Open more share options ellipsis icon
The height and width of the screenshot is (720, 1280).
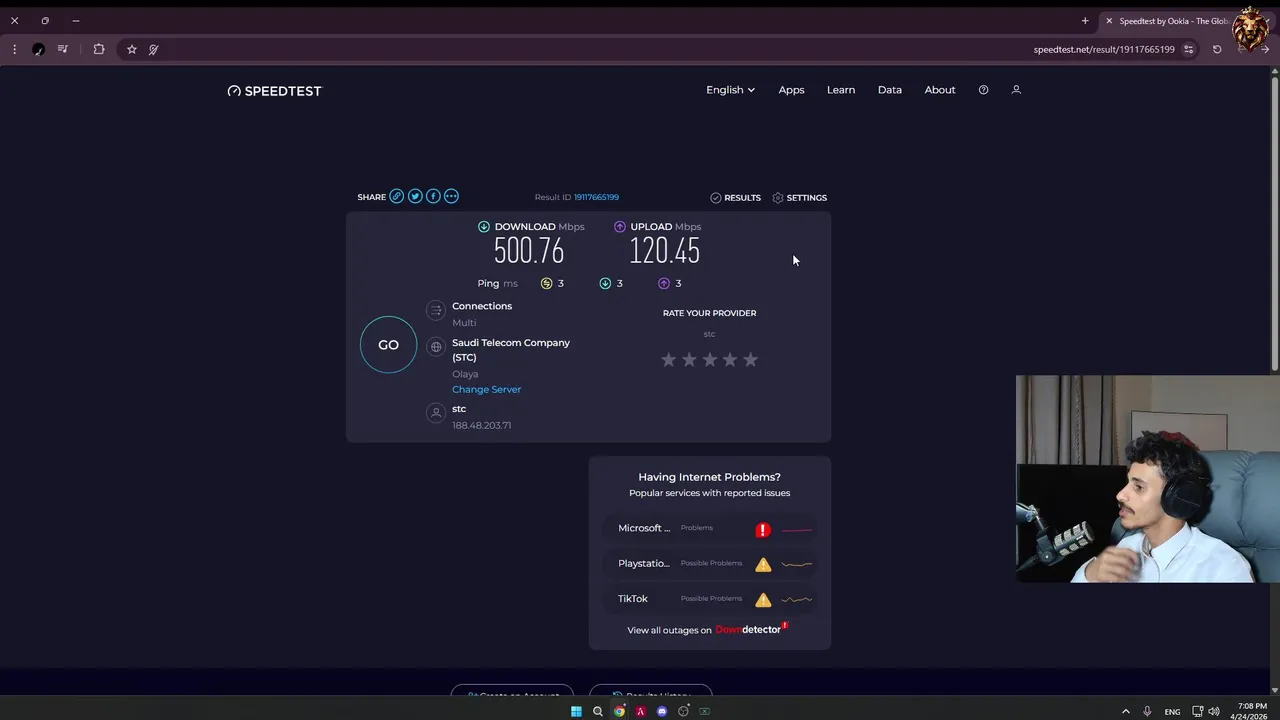[x=451, y=197]
